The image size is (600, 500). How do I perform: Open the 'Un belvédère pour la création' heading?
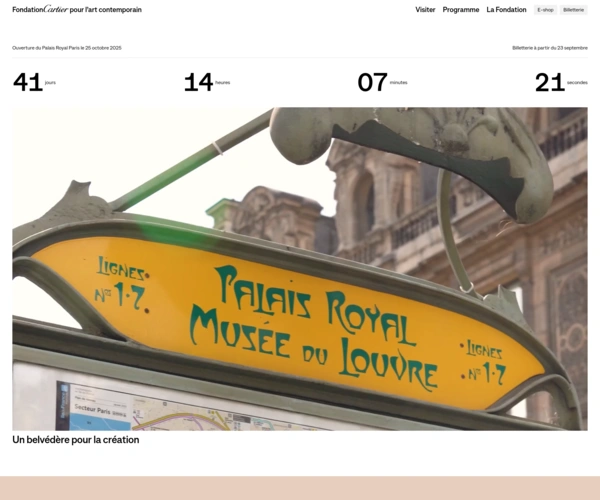(x=76, y=440)
